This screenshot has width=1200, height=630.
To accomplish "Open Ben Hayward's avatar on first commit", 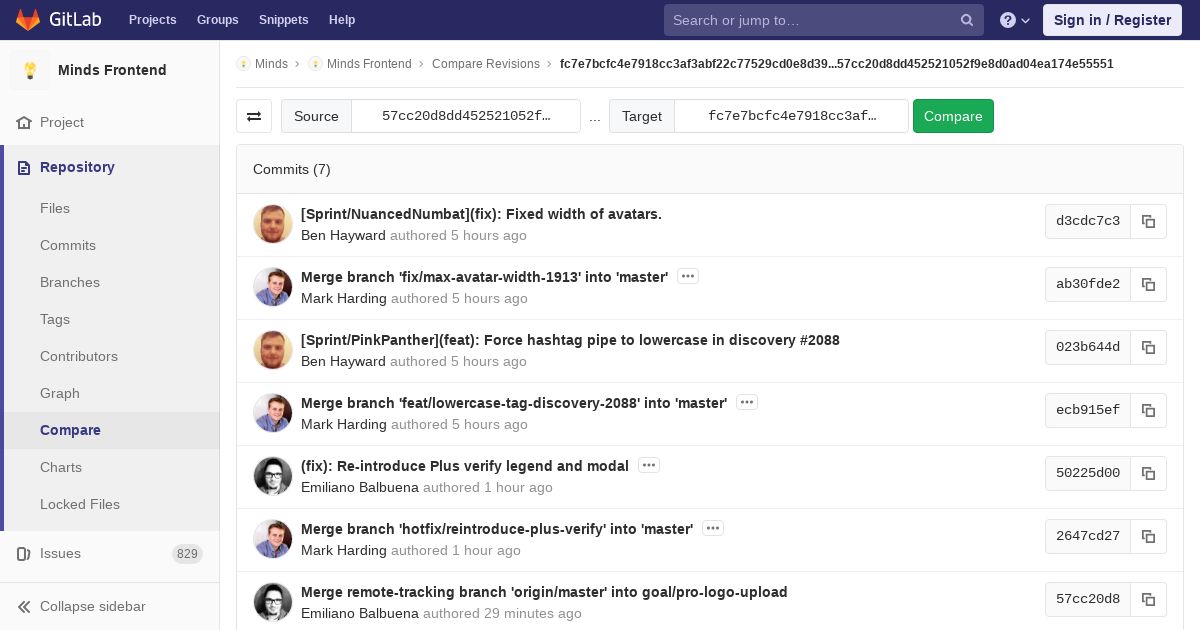I will tap(273, 224).
